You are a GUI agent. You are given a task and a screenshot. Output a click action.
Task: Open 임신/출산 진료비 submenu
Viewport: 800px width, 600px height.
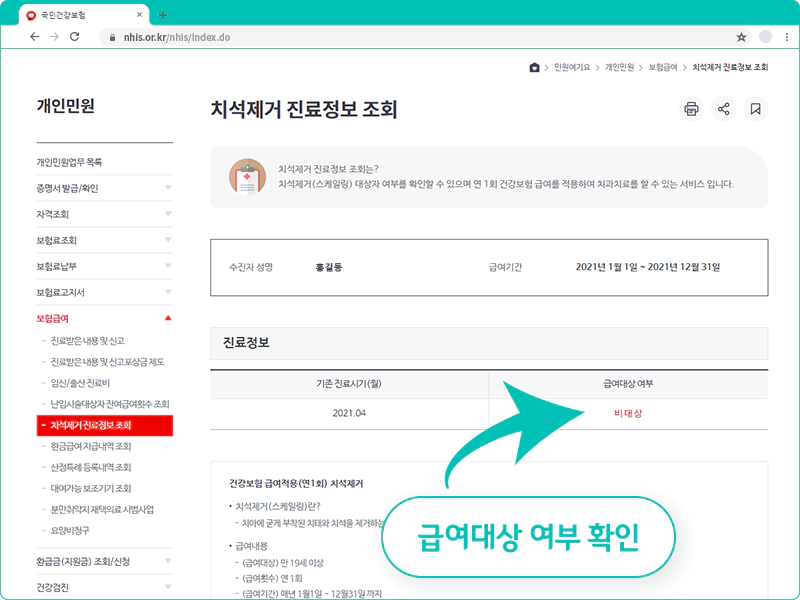(80, 383)
